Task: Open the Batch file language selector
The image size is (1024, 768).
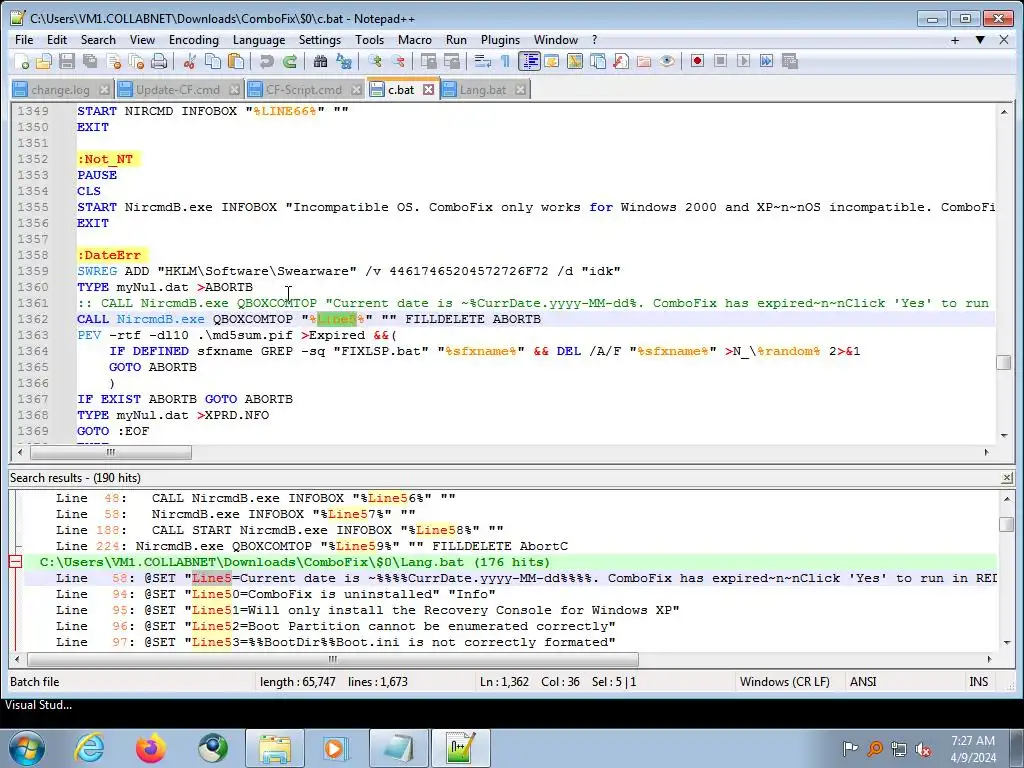Action: (35, 682)
